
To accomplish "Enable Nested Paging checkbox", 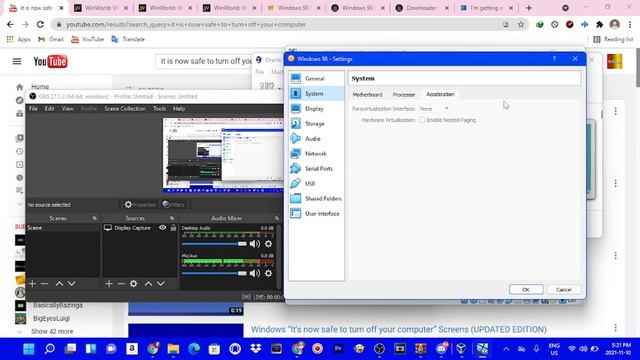I will click(x=422, y=120).
